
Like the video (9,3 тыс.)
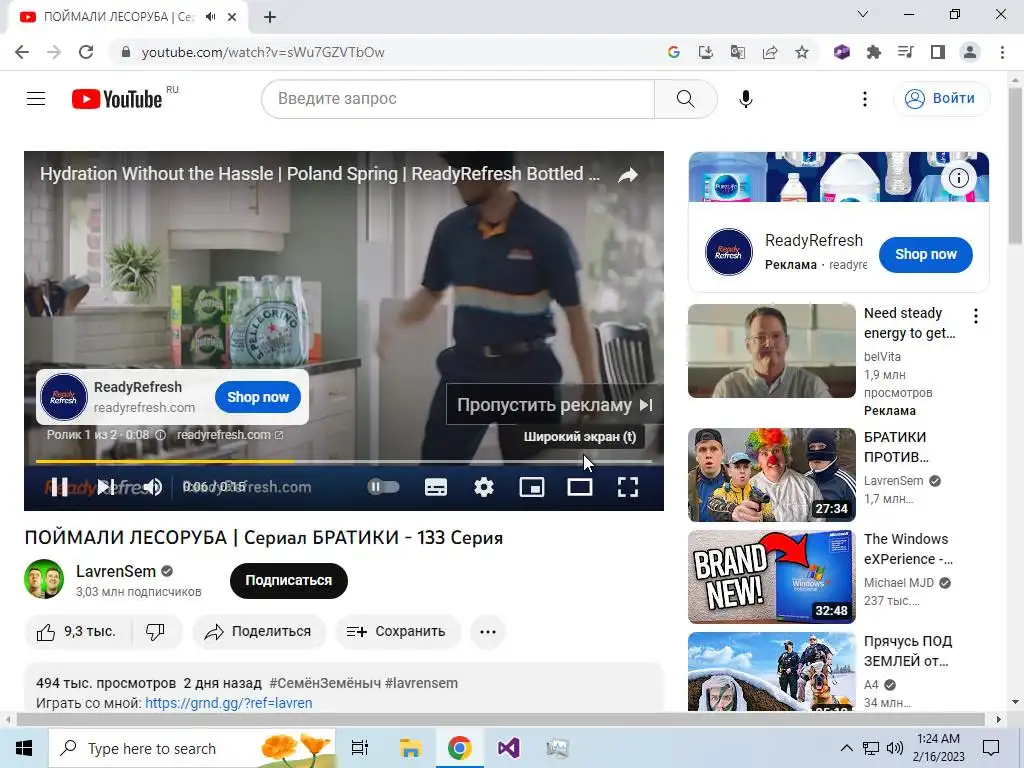[x=77, y=632]
